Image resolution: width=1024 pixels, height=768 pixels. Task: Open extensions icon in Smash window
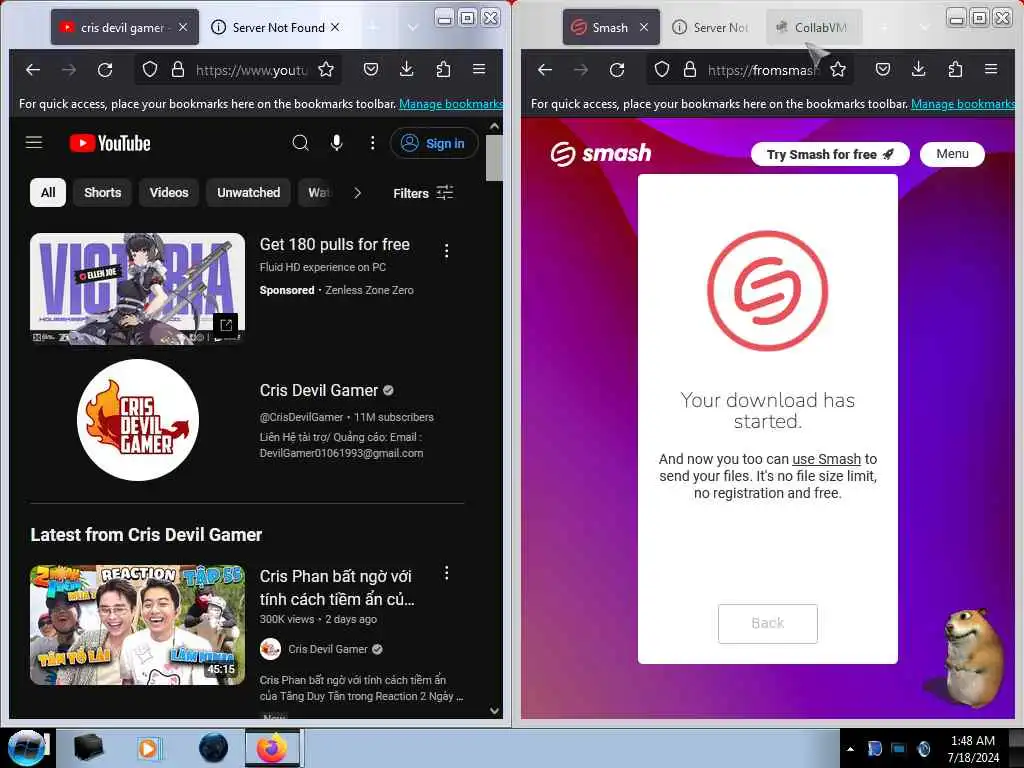[x=955, y=69]
